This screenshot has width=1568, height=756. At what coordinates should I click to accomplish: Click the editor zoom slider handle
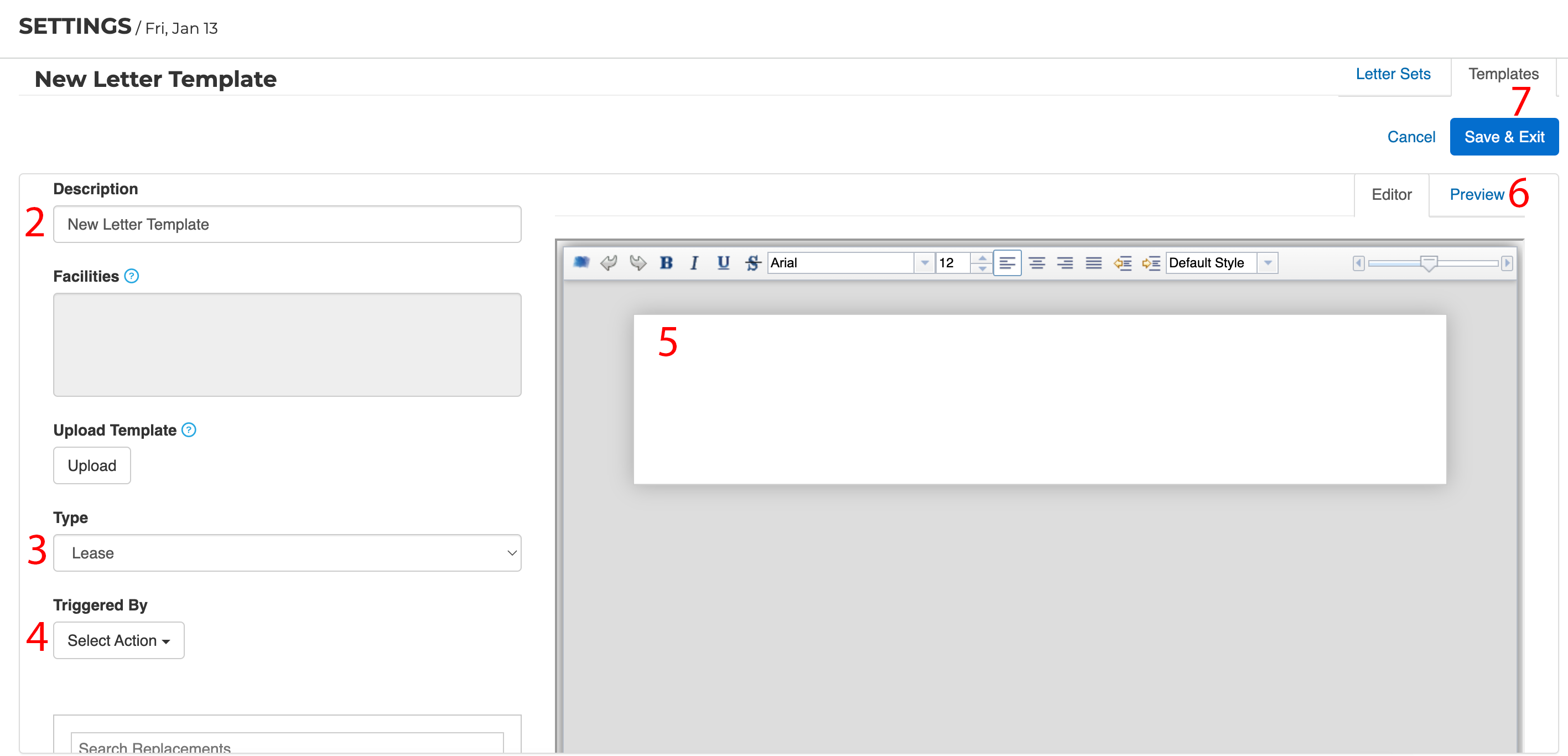click(x=1429, y=263)
